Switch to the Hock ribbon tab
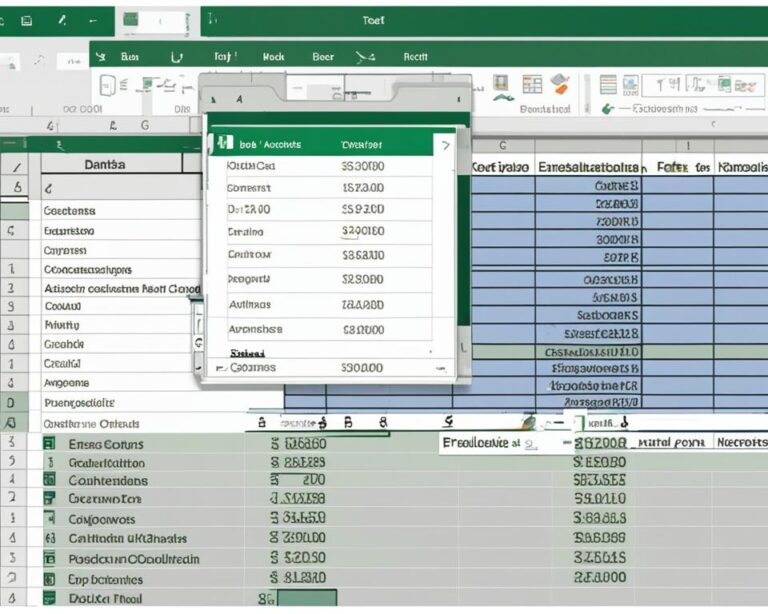Image resolution: width=768 pixels, height=614 pixels. coord(273,57)
